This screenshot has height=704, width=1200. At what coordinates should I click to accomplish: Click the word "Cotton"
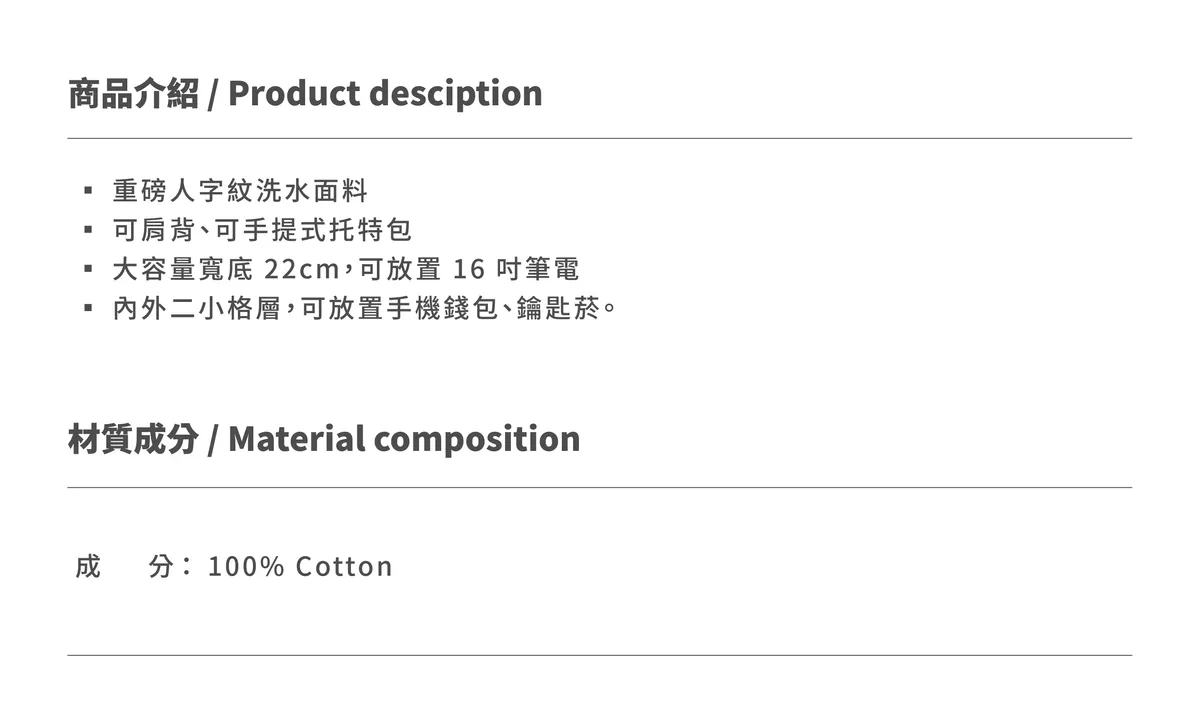[344, 567]
